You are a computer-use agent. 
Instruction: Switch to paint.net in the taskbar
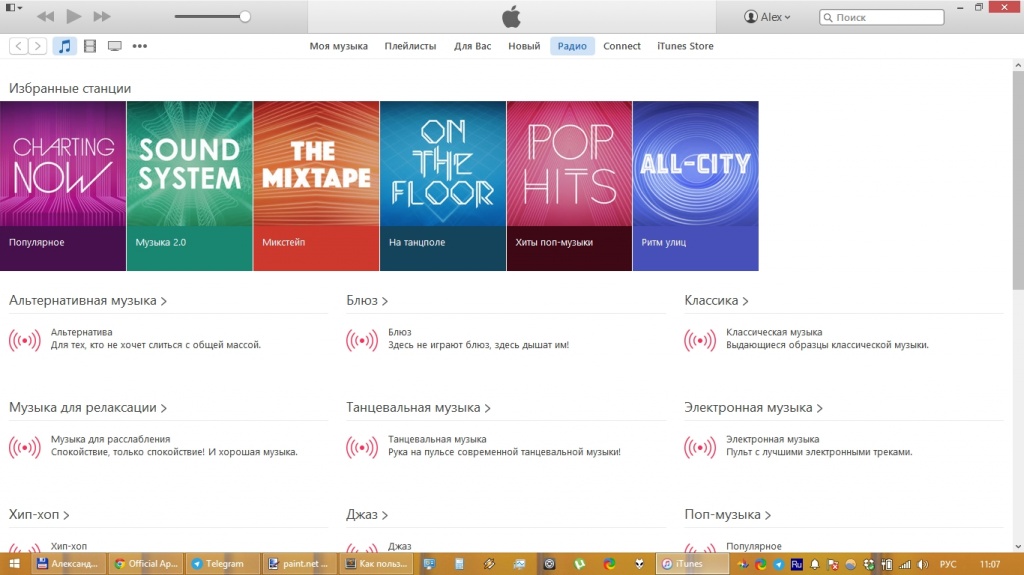pos(299,563)
